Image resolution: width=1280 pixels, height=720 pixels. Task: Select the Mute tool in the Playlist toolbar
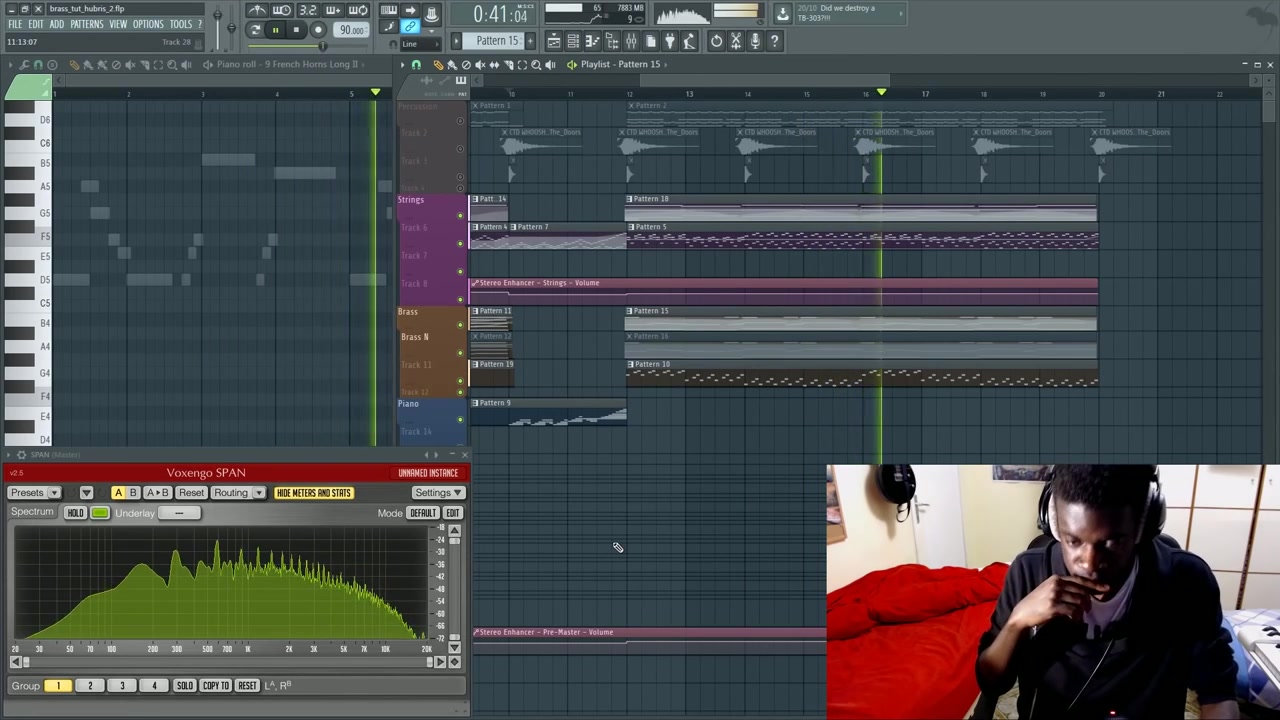point(479,64)
